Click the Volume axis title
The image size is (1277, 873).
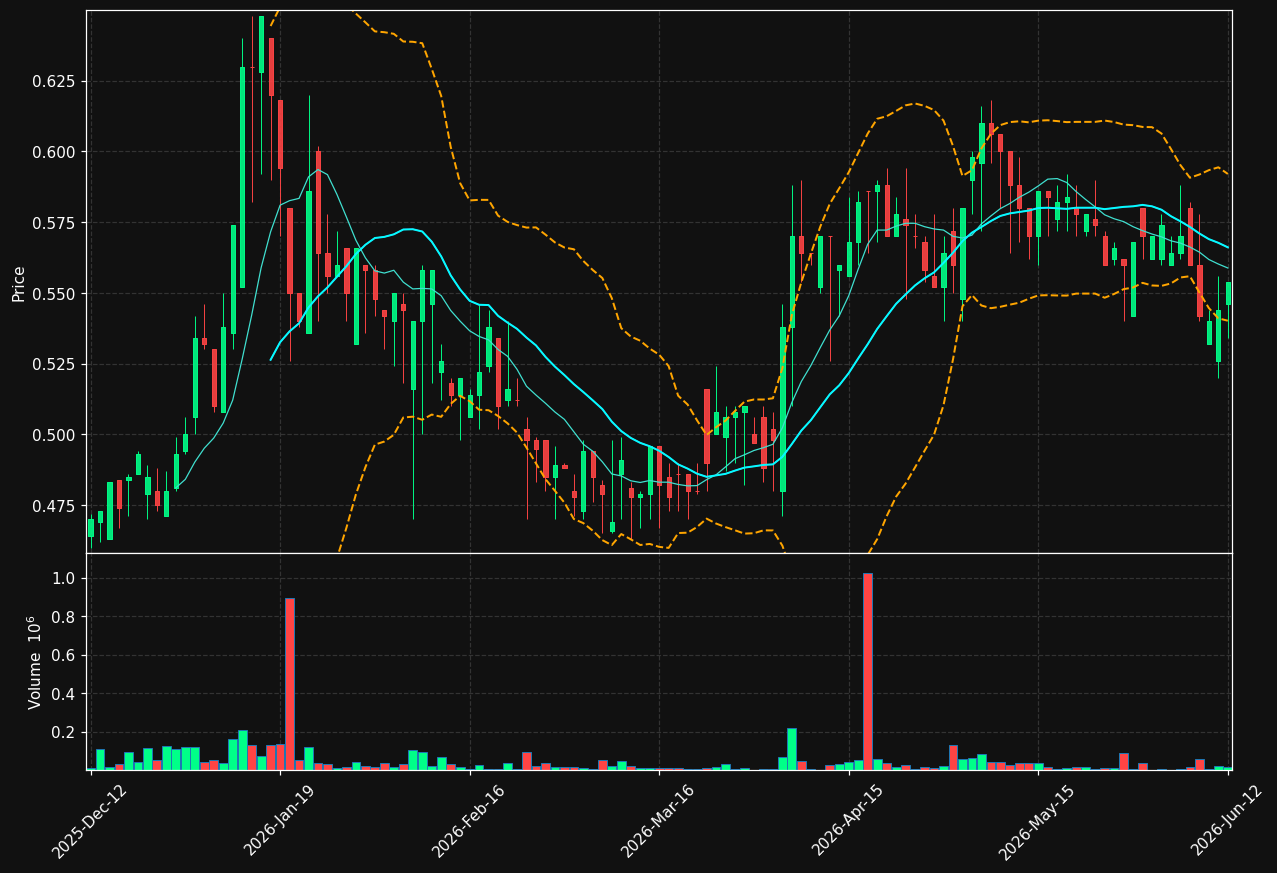point(36,662)
